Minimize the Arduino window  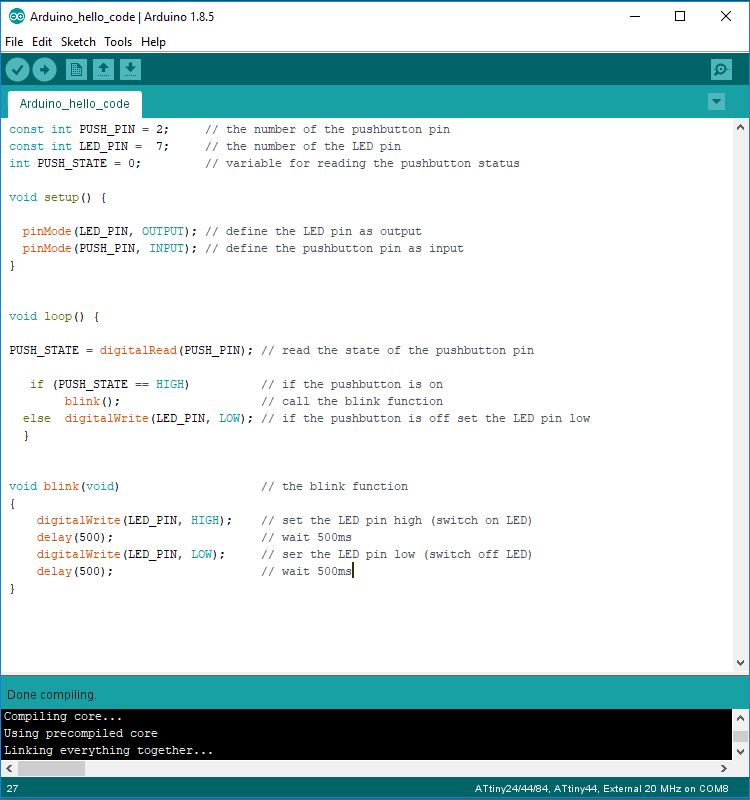point(635,16)
